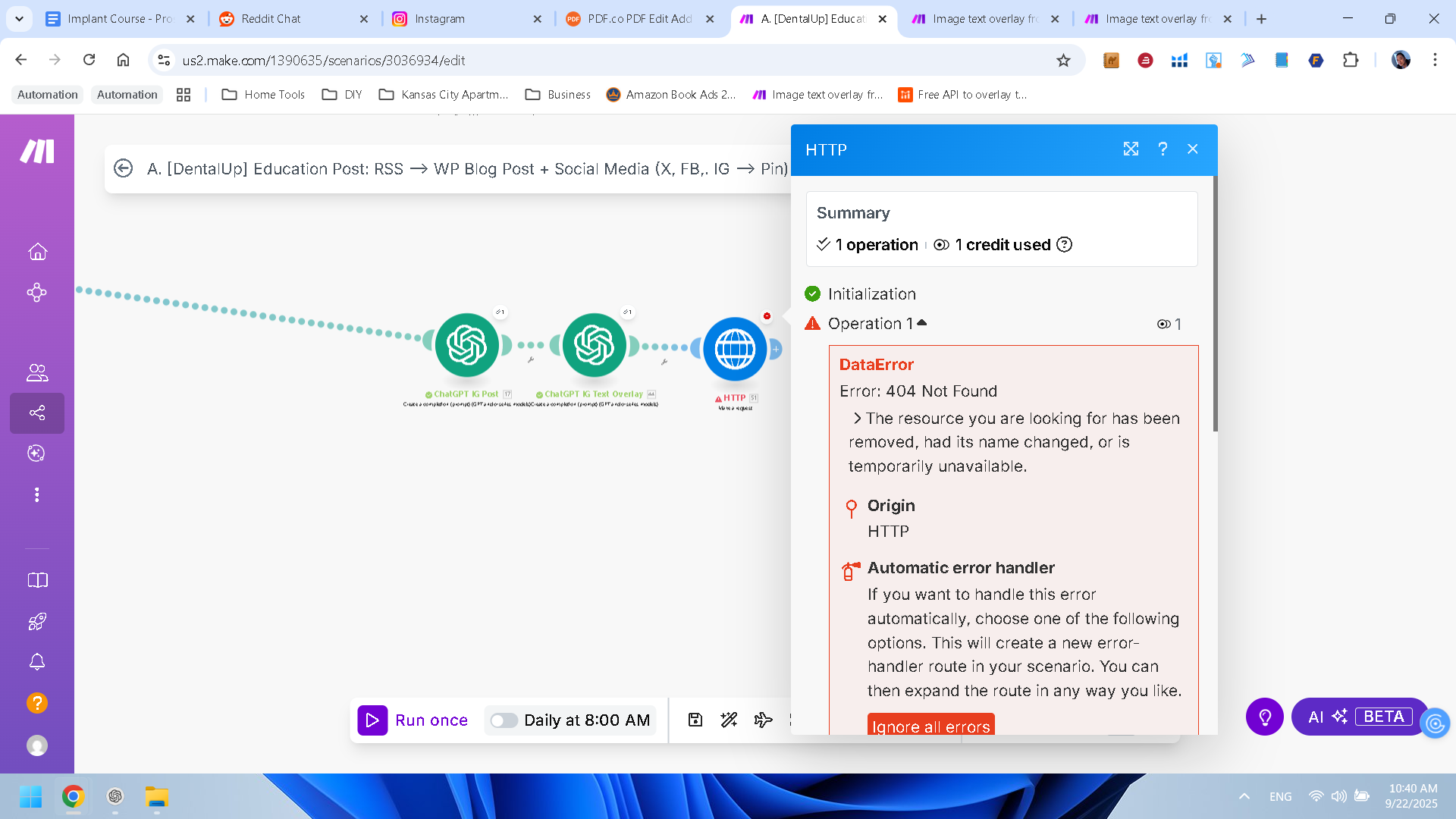Select the ChatGPT IG Post module

[x=466, y=345]
